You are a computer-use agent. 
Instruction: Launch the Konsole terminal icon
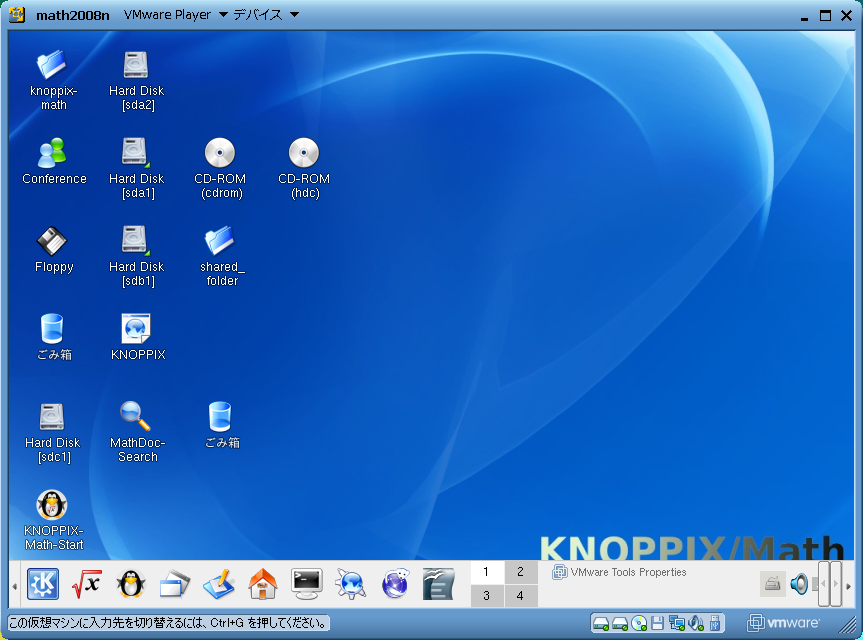[307, 584]
